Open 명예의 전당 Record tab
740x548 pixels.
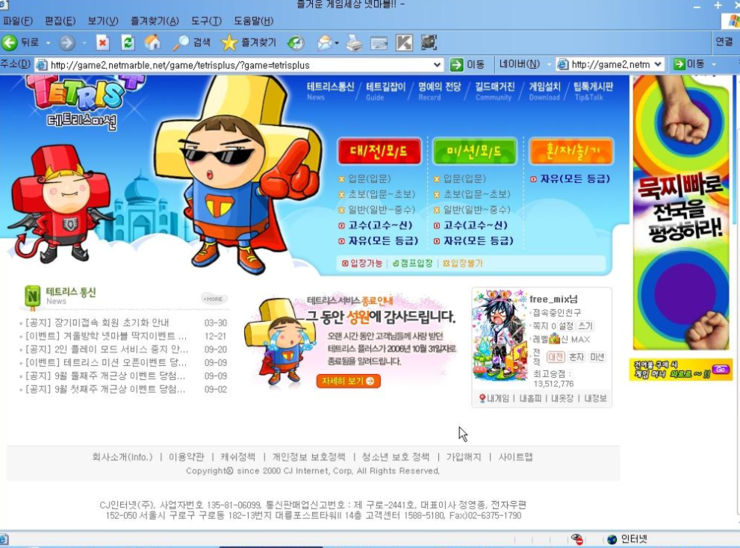coord(439,91)
